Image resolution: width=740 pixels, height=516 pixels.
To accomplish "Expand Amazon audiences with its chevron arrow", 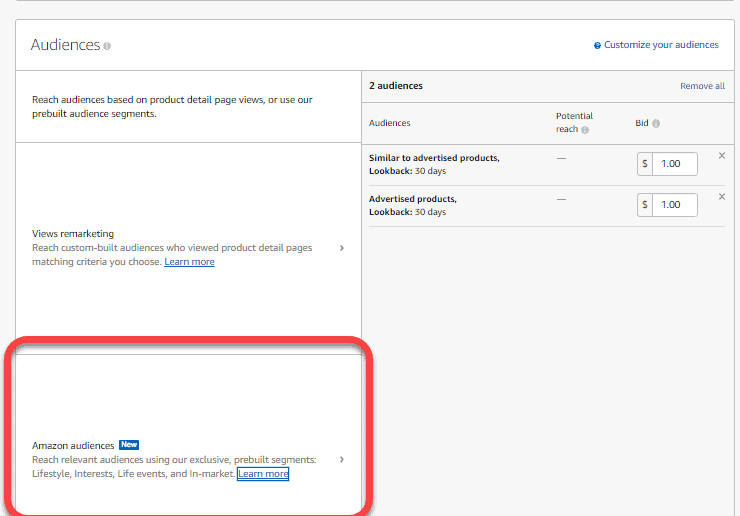I will click(x=341, y=460).
